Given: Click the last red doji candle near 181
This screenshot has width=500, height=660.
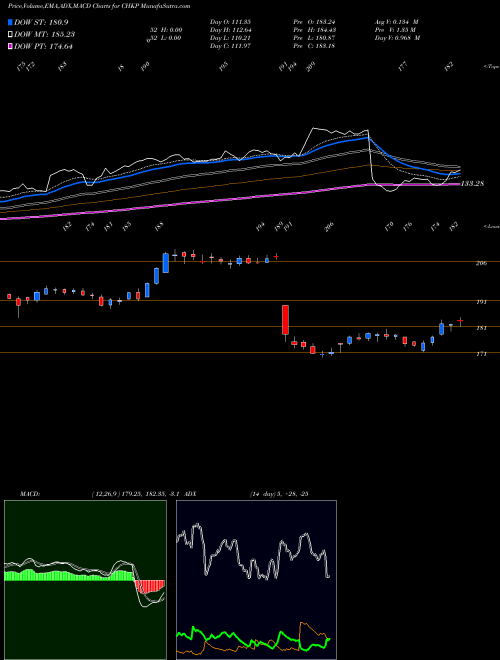Looking at the screenshot, I should 460,321.
